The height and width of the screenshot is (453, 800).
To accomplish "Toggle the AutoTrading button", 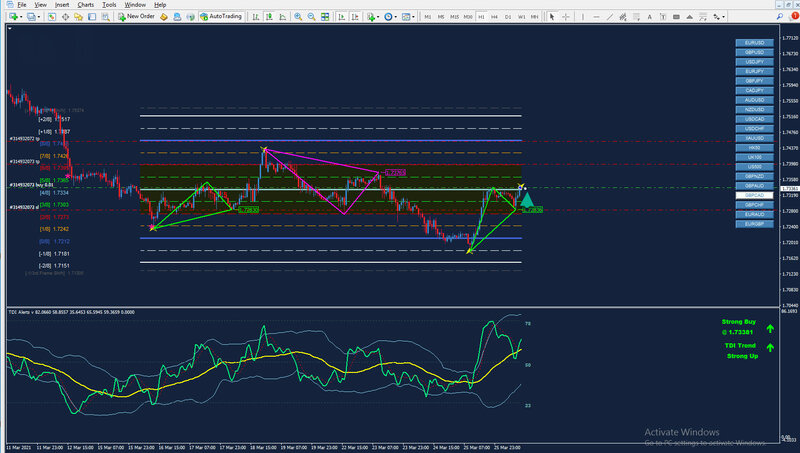I will tap(221, 17).
